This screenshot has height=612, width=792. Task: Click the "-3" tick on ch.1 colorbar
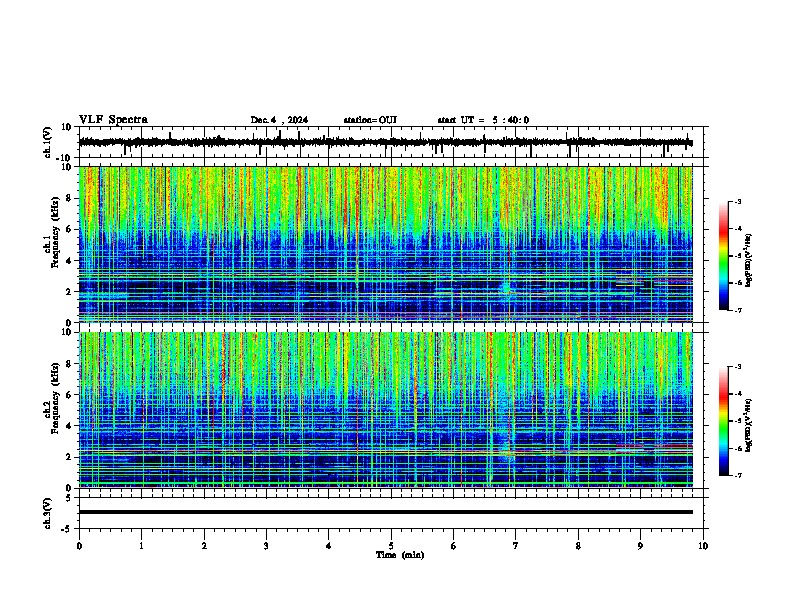click(x=738, y=202)
